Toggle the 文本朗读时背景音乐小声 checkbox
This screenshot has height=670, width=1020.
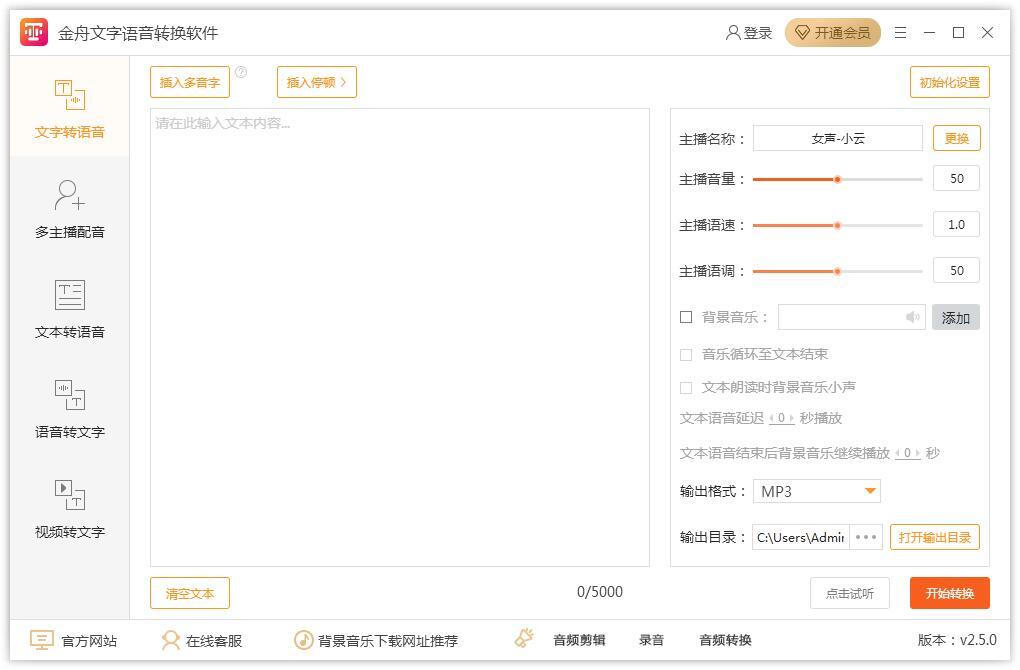pos(686,388)
